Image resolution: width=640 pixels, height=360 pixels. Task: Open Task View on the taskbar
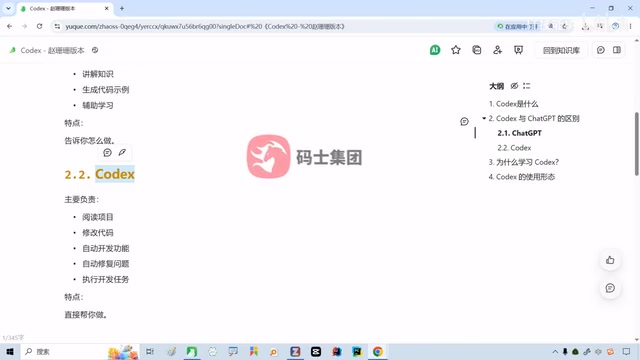150,351
